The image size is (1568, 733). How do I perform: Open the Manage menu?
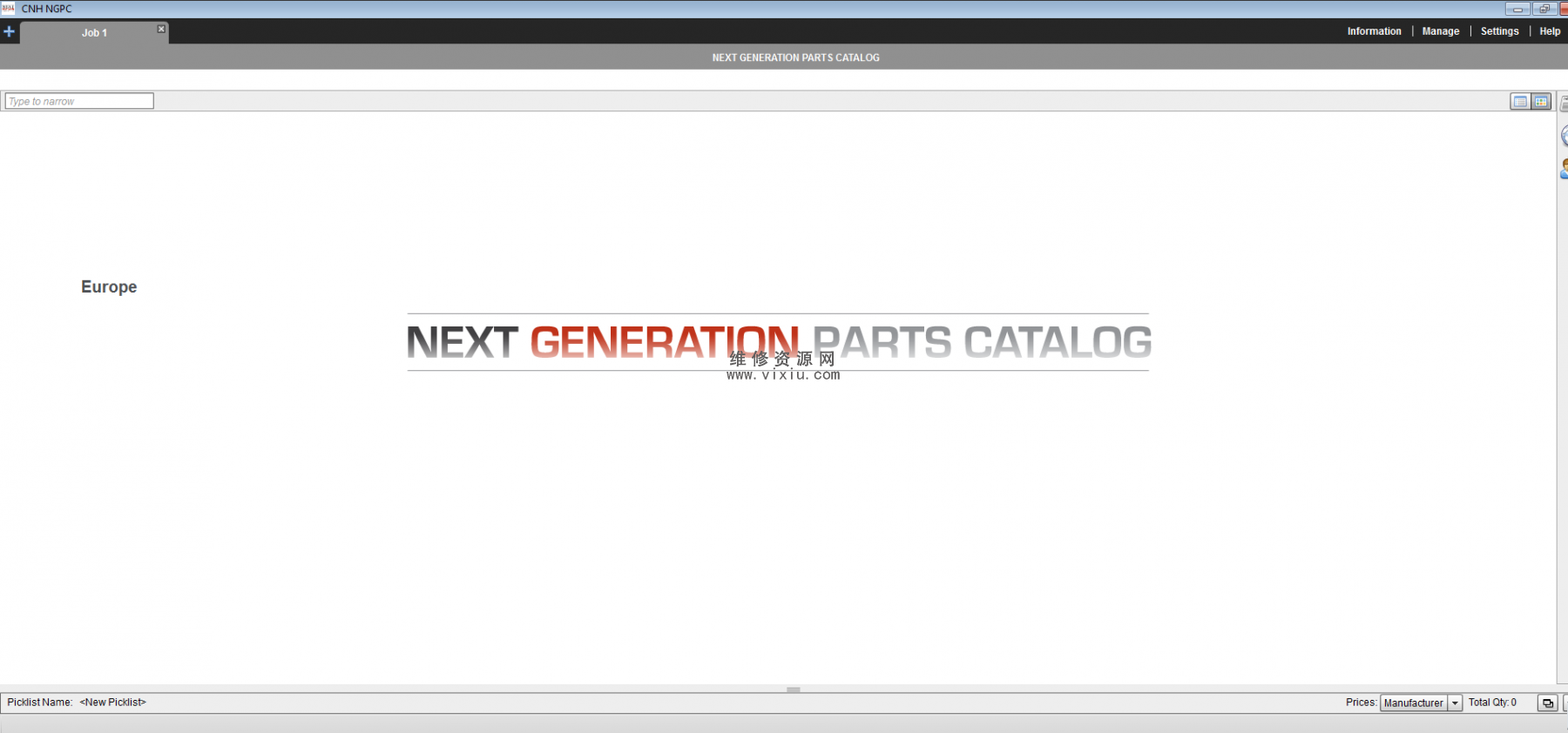tap(1440, 31)
